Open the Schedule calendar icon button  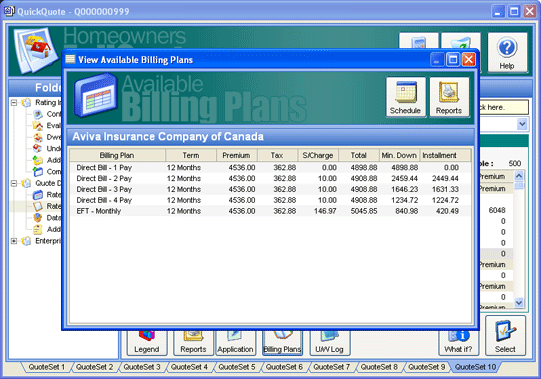(x=405, y=97)
